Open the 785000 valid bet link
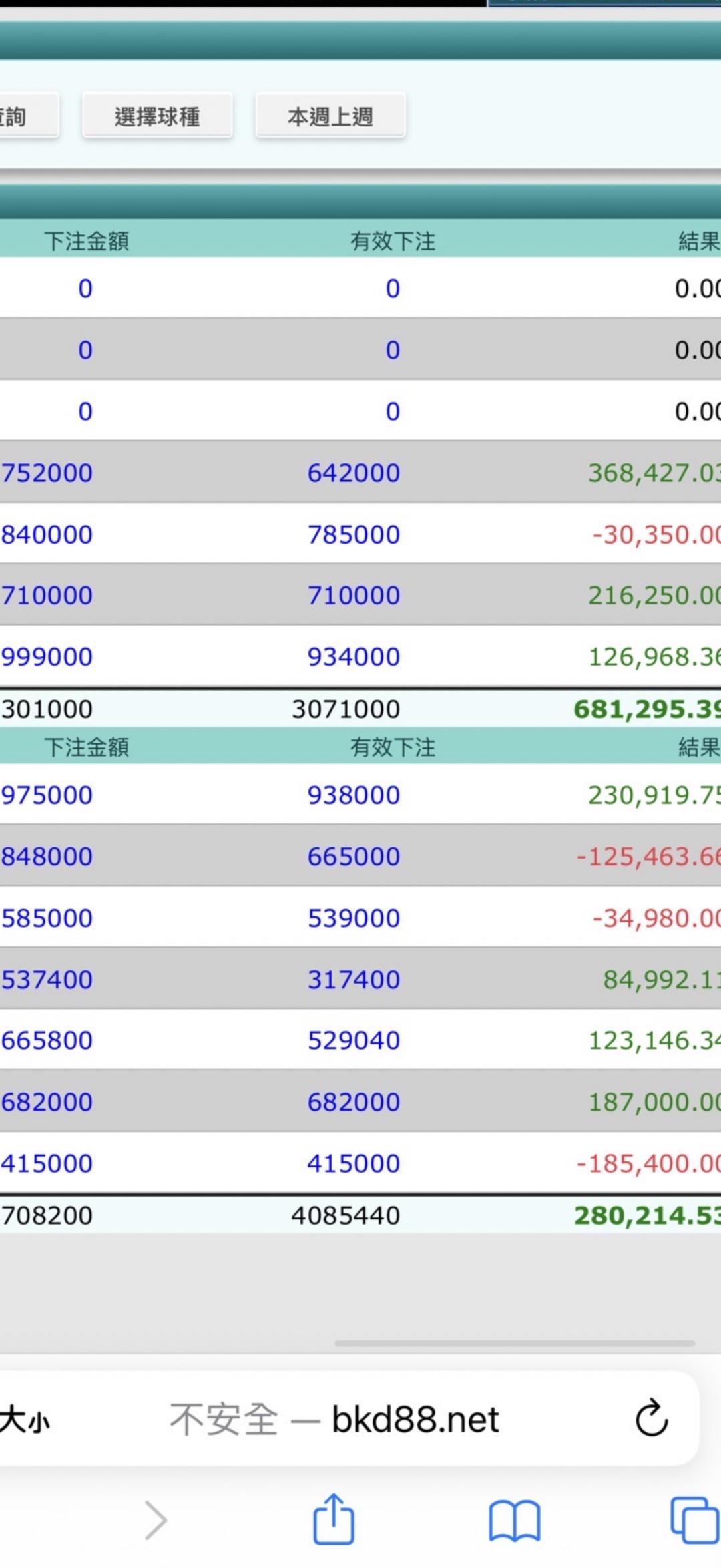 [353, 534]
